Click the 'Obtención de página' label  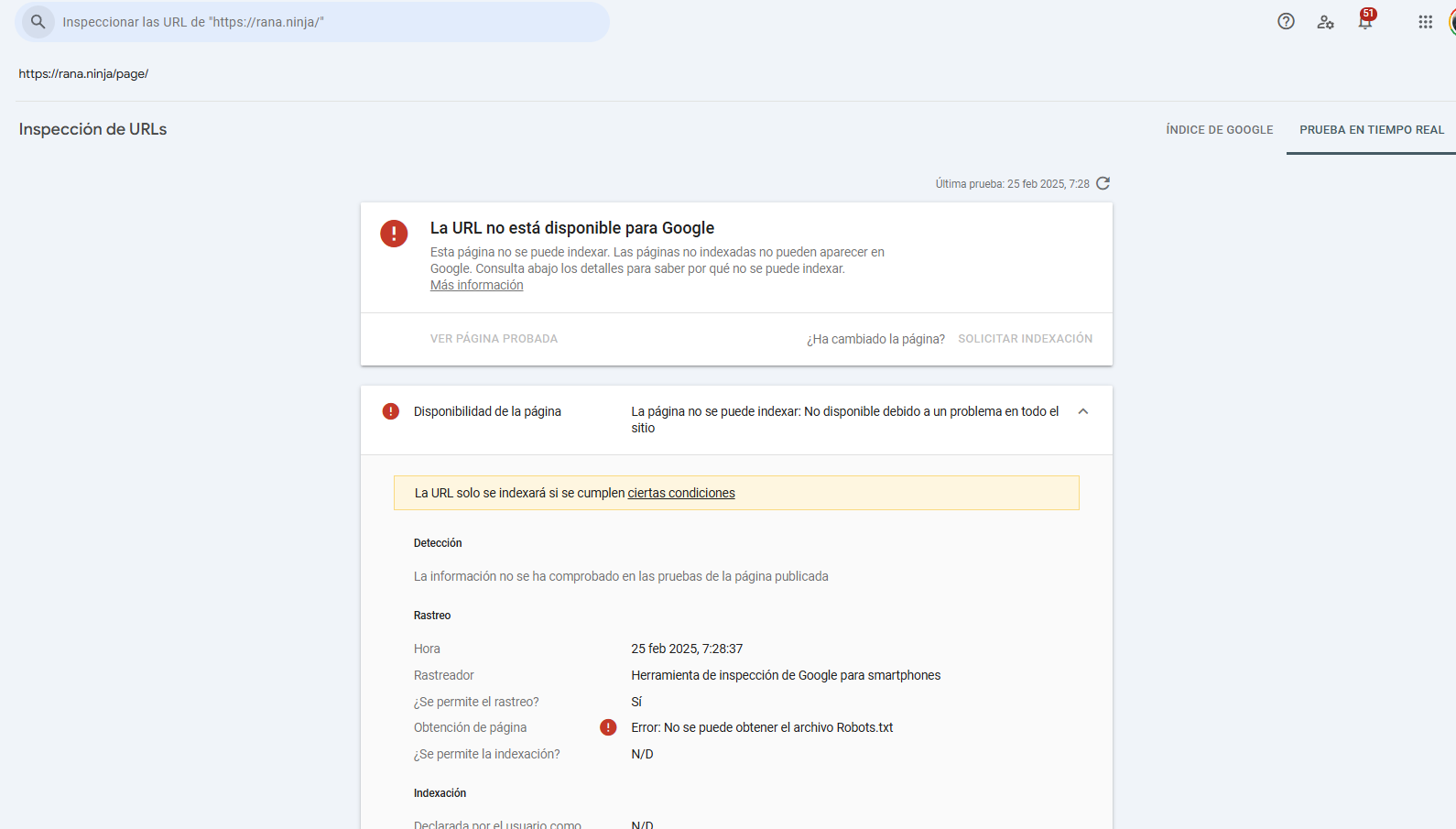tap(470, 727)
